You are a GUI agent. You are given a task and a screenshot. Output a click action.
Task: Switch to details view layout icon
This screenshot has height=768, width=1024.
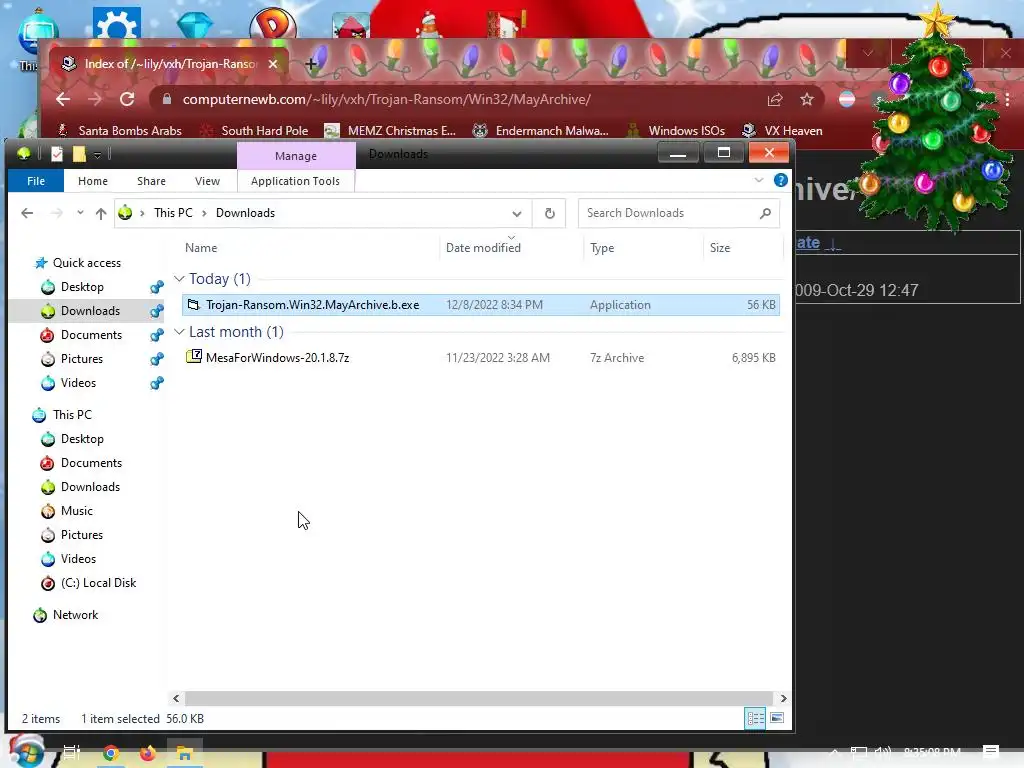point(756,718)
